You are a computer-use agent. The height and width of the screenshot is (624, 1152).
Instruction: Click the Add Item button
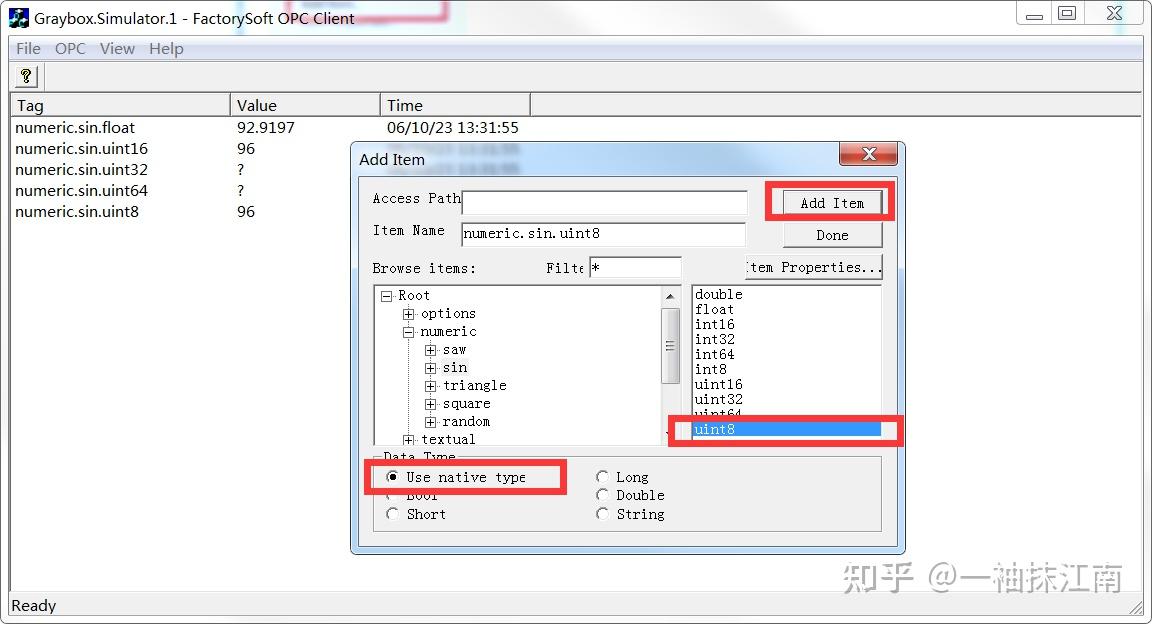click(831, 201)
